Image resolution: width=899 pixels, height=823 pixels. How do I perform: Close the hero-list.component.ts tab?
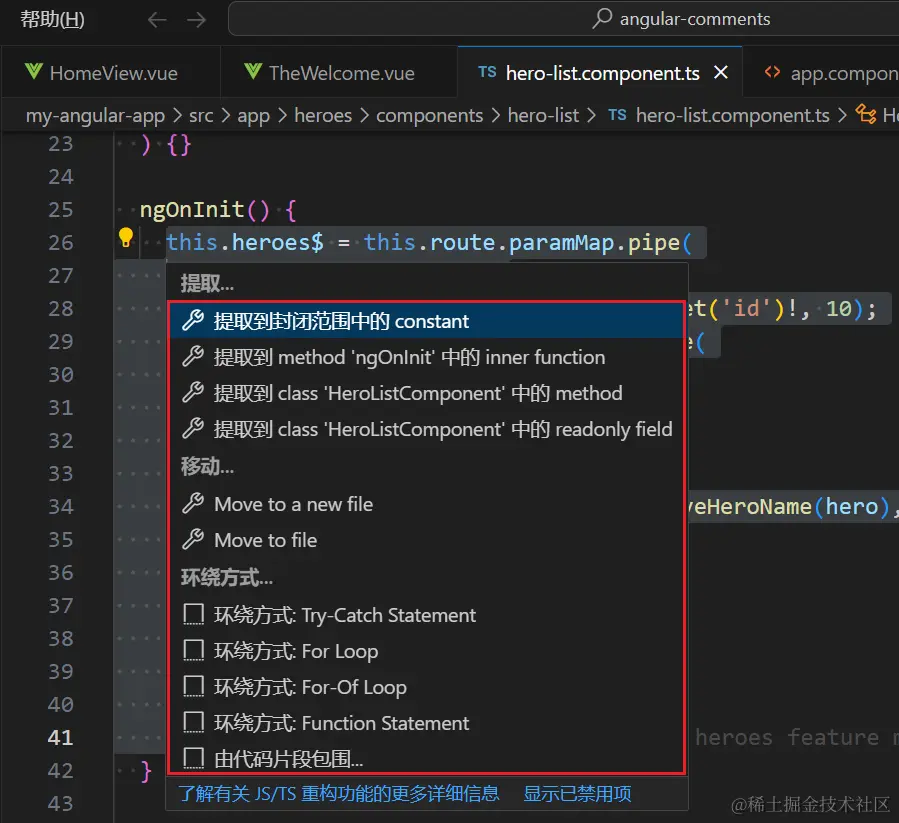721,72
